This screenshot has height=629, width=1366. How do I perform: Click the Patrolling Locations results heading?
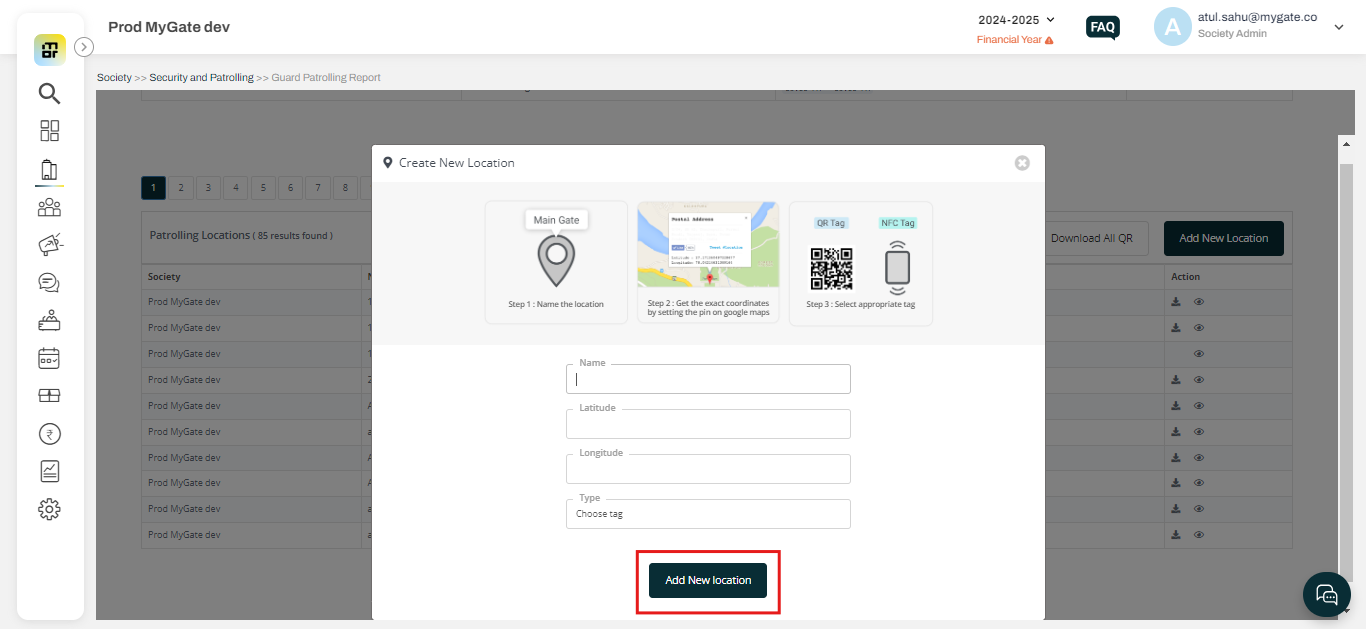[x=241, y=236]
